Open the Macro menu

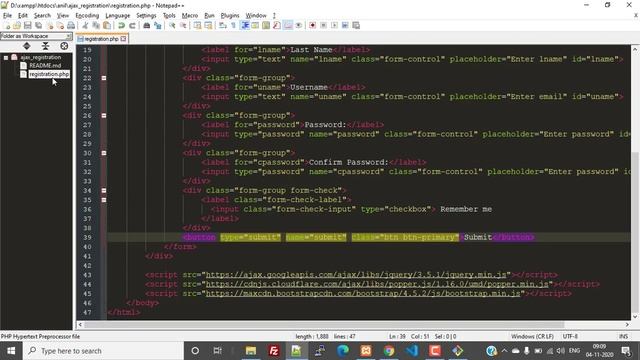[190, 16]
